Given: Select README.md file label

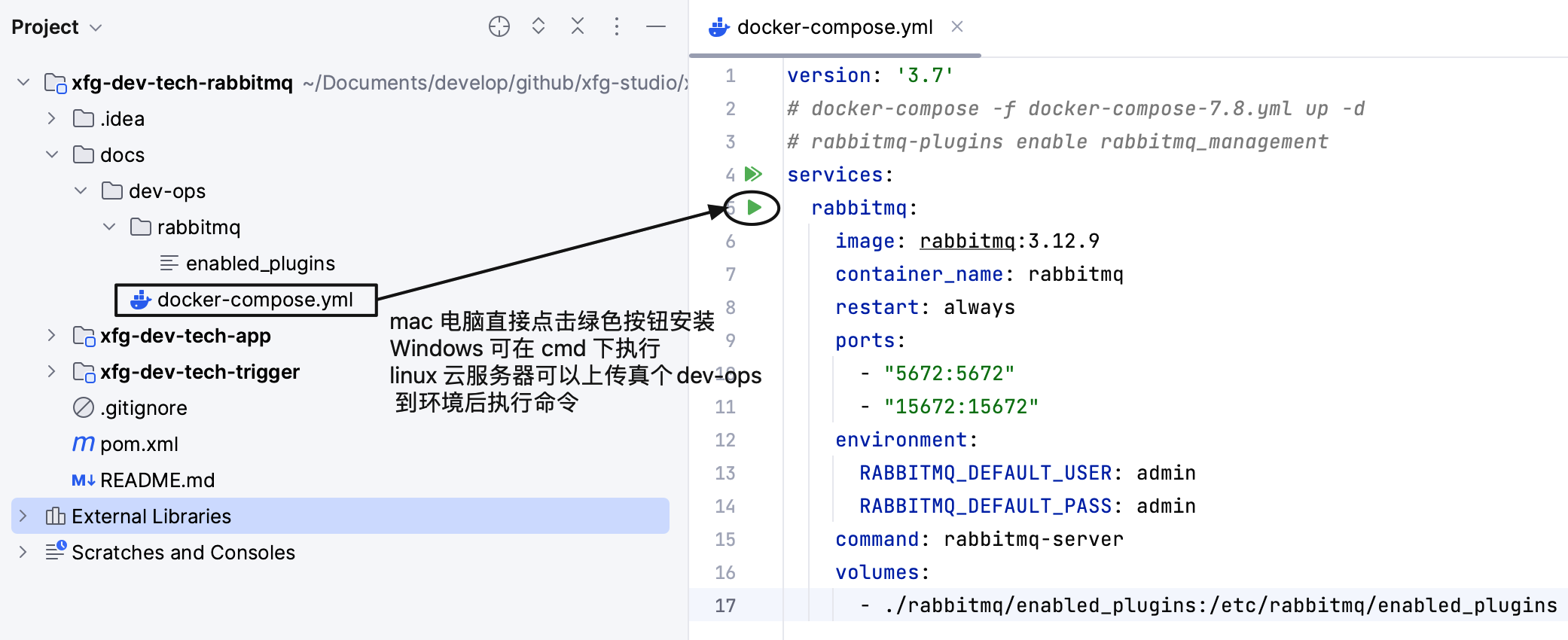Looking at the screenshot, I should point(157,480).
